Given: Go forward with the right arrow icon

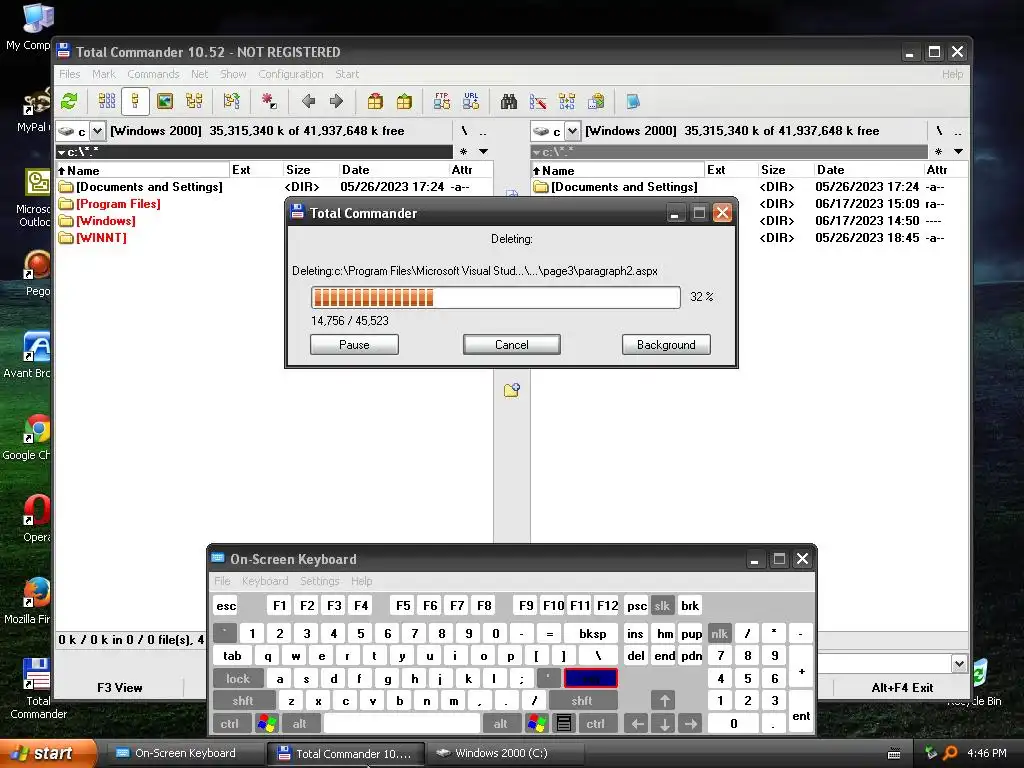Looking at the screenshot, I should [x=336, y=101].
